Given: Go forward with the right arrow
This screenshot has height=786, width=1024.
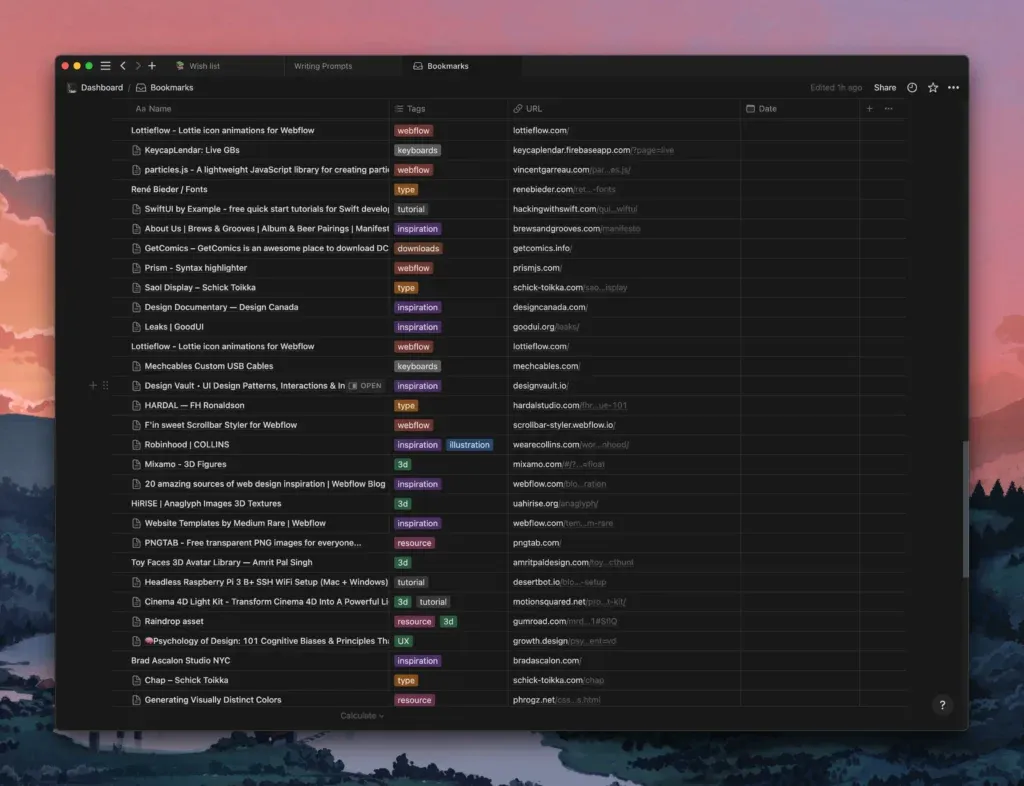Looking at the screenshot, I should pos(138,66).
